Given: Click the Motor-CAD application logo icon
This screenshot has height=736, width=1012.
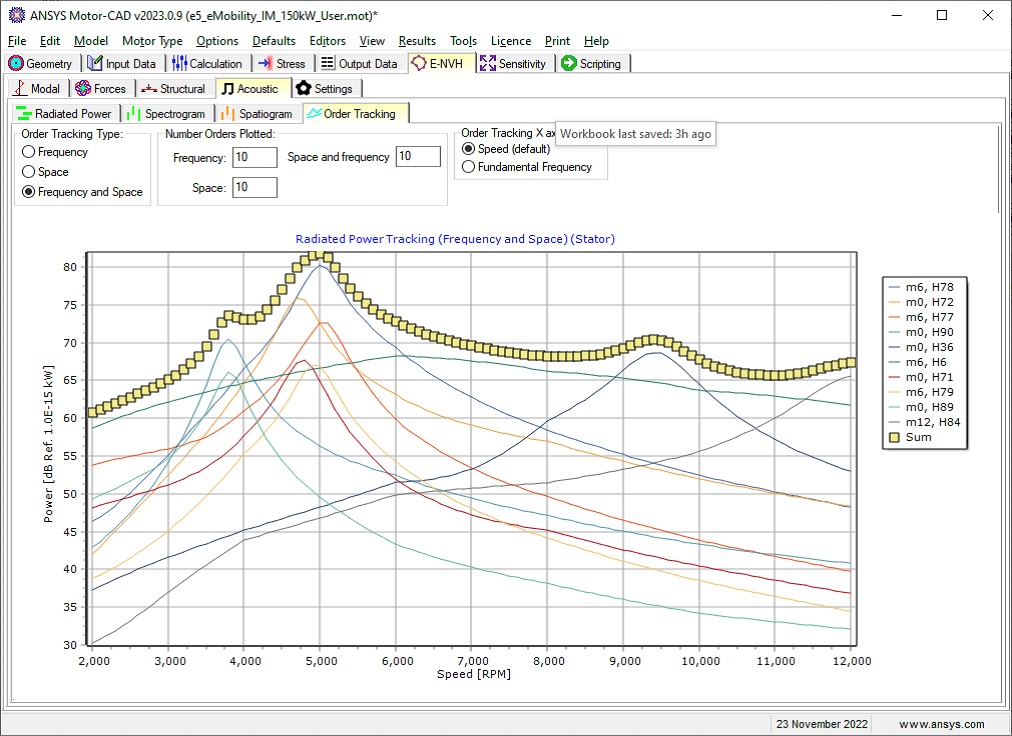Looking at the screenshot, I should coord(15,15).
